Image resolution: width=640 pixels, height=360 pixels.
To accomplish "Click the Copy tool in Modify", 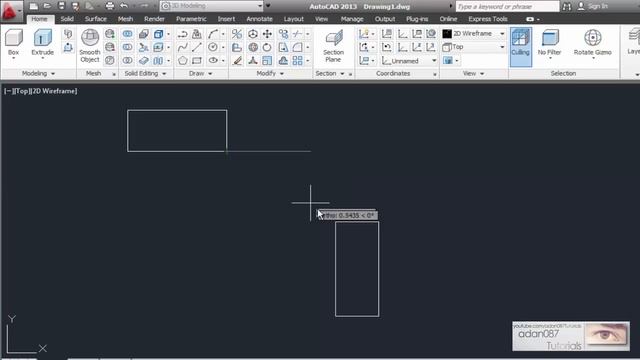I will (283, 34).
